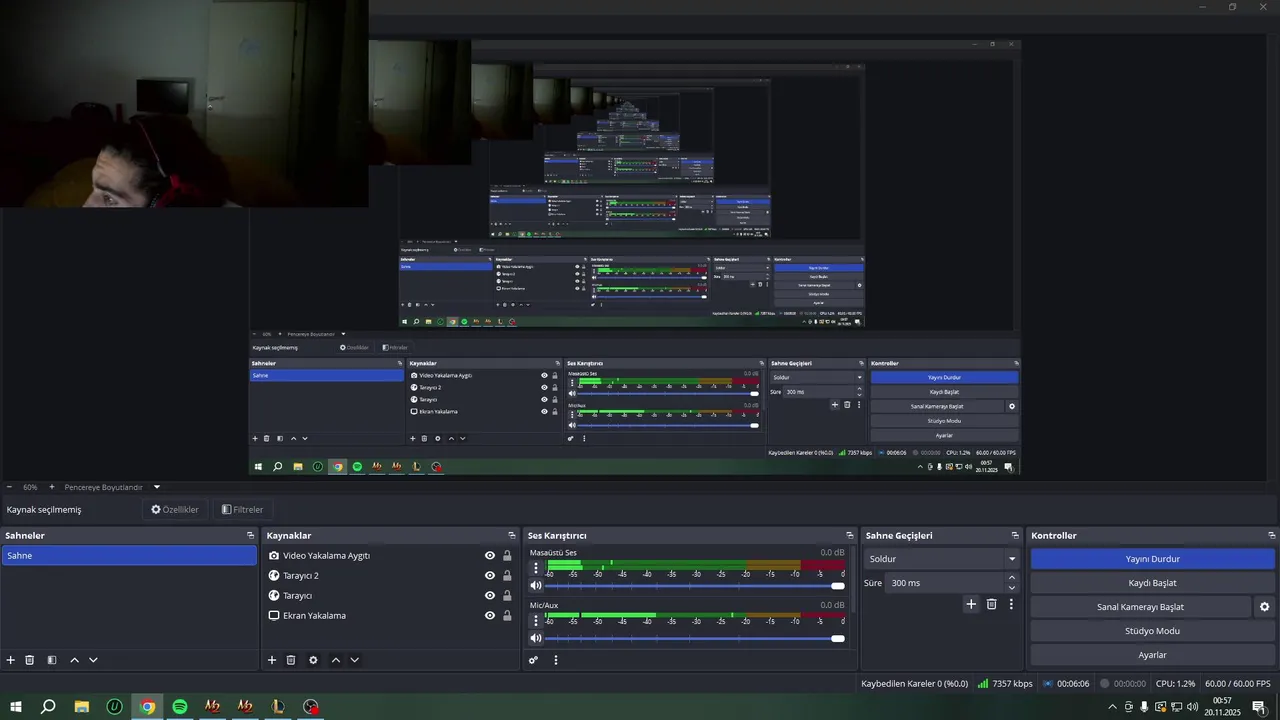The width and height of the screenshot is (1280, 720).
Task: Undock the Sahneler panel
Action: coord(250,536)
